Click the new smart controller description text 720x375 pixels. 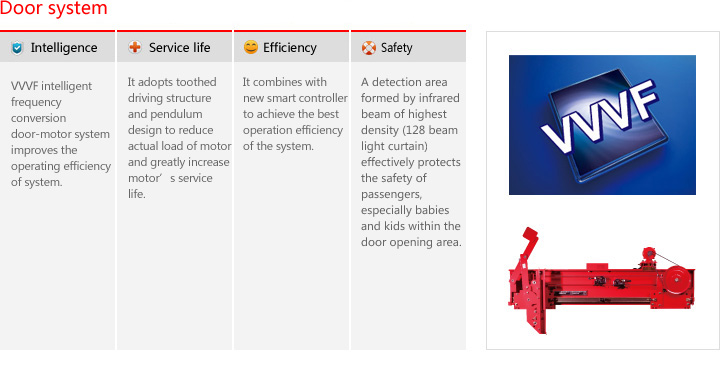(x=295, y=114)
